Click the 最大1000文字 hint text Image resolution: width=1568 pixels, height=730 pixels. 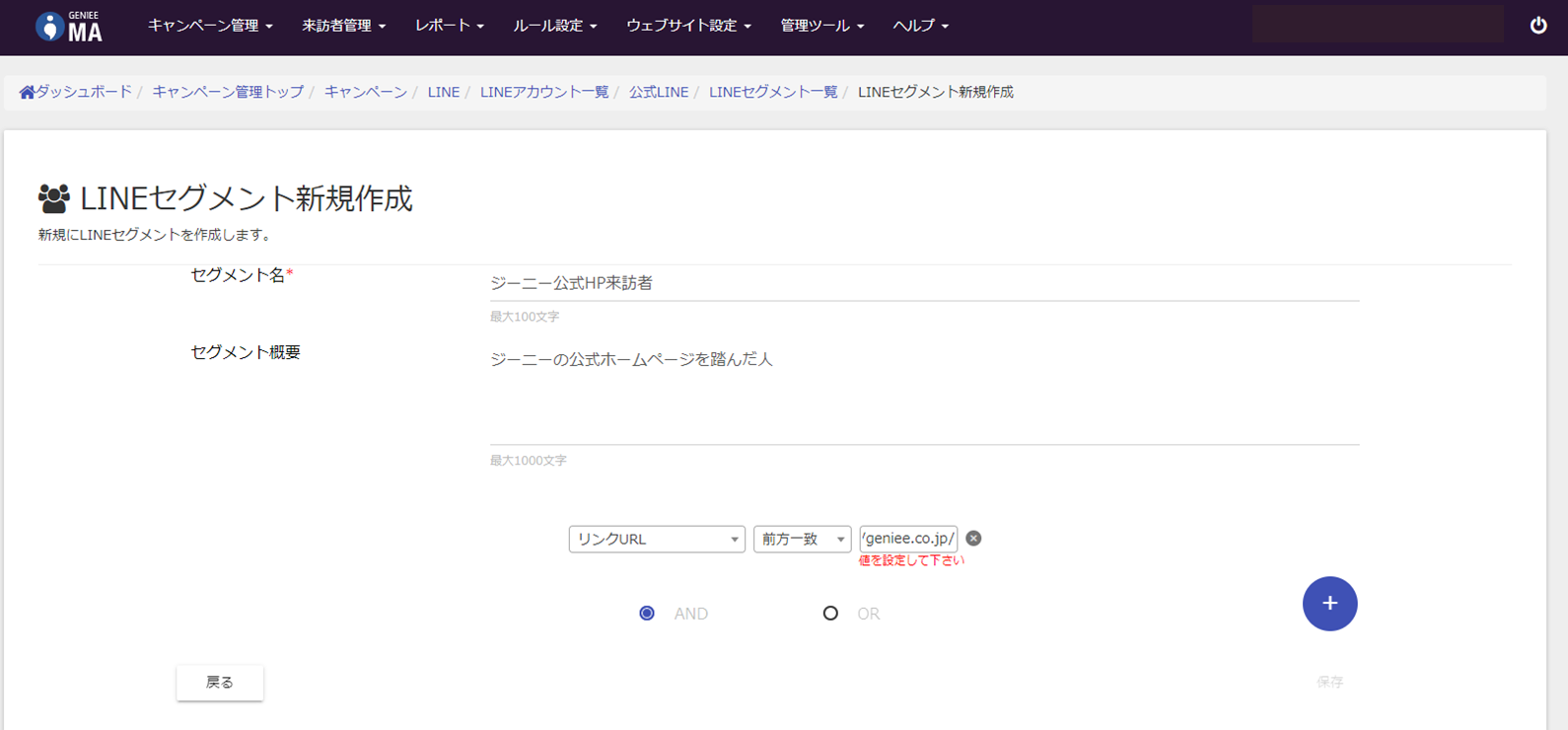[529, 461]
